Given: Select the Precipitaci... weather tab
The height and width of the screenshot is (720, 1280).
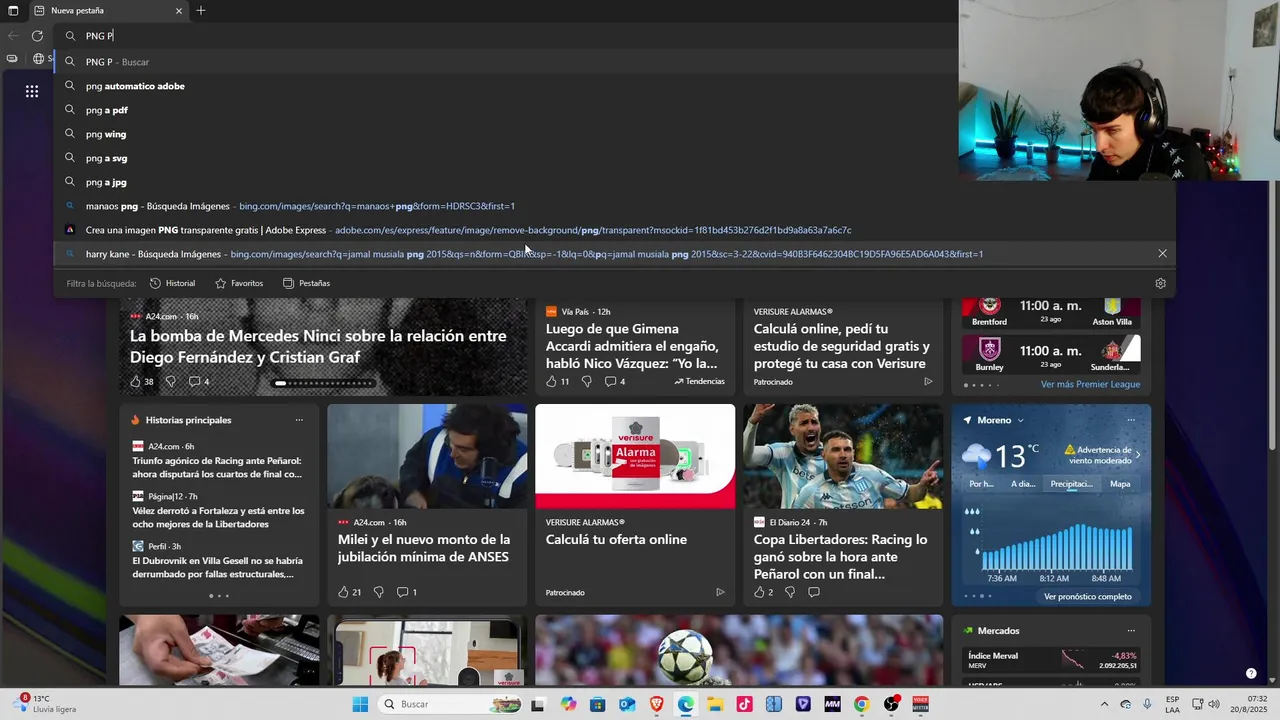Looking at the screenshot, I should pos(1071,484).
